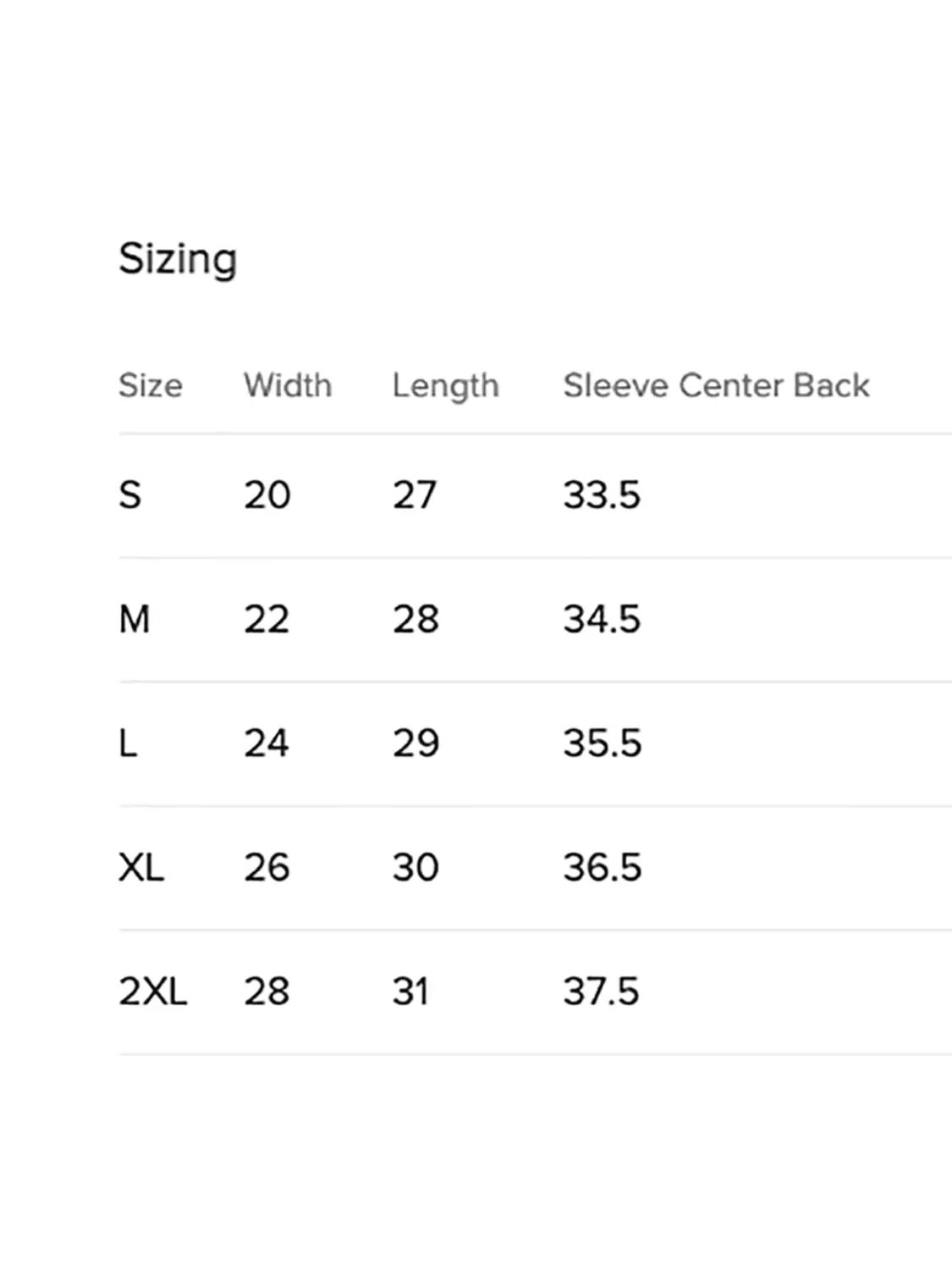952x1270 pixels.
Task: Click sleeve value 34.5 in M row
Action: pos(602,619)
